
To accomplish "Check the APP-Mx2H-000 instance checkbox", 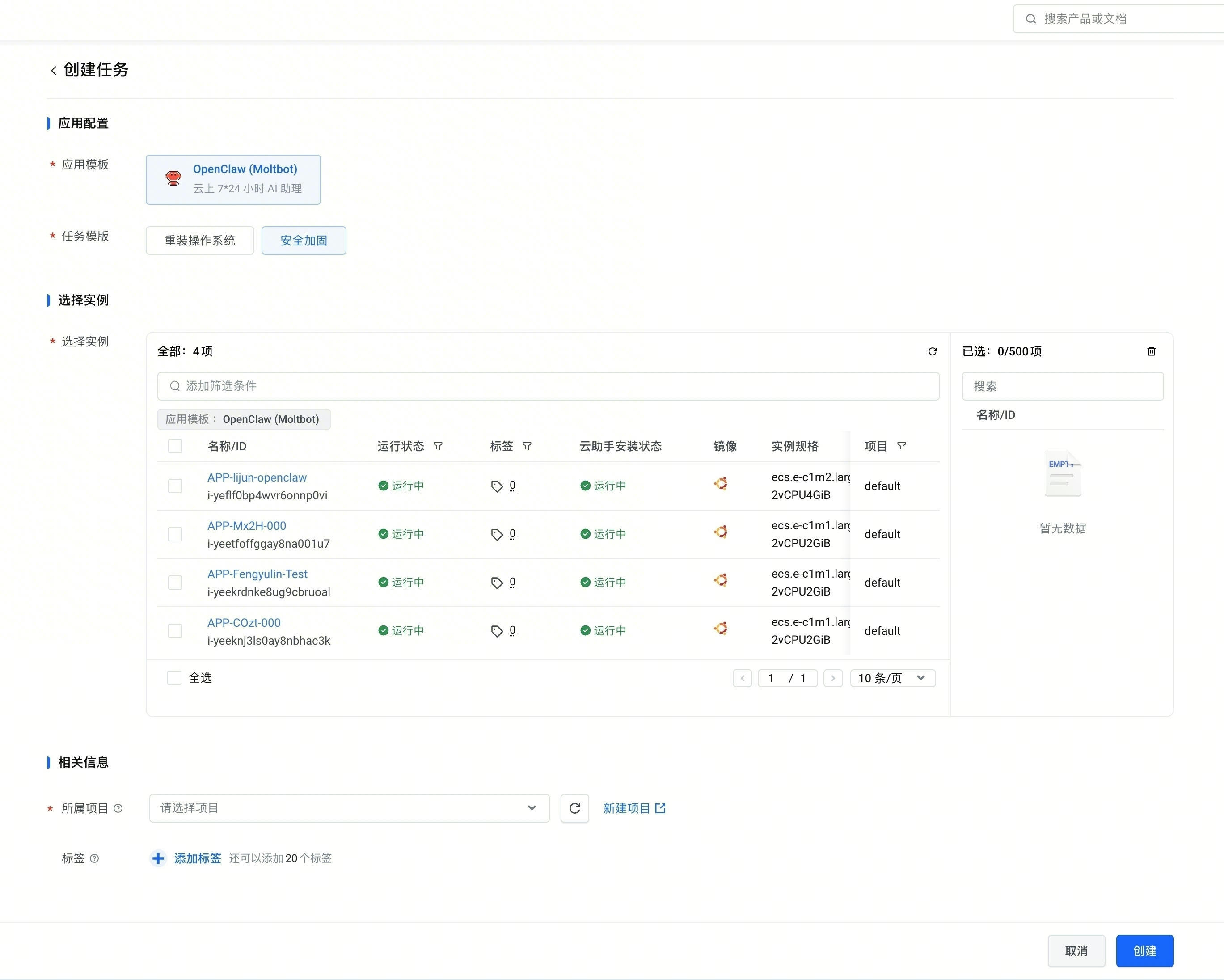I will click(175, 534).
